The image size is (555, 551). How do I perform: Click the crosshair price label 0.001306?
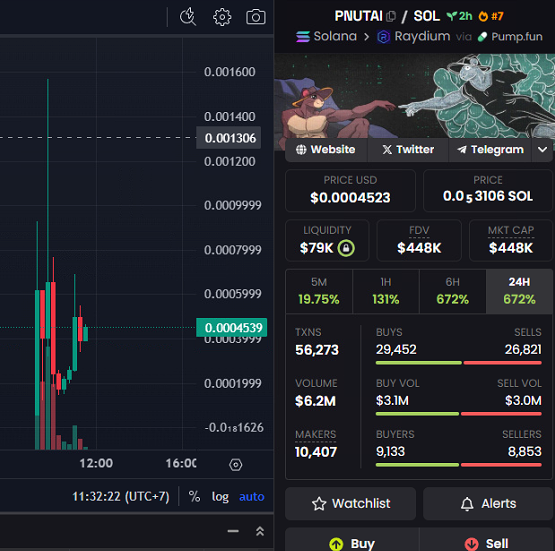point(229,138)
